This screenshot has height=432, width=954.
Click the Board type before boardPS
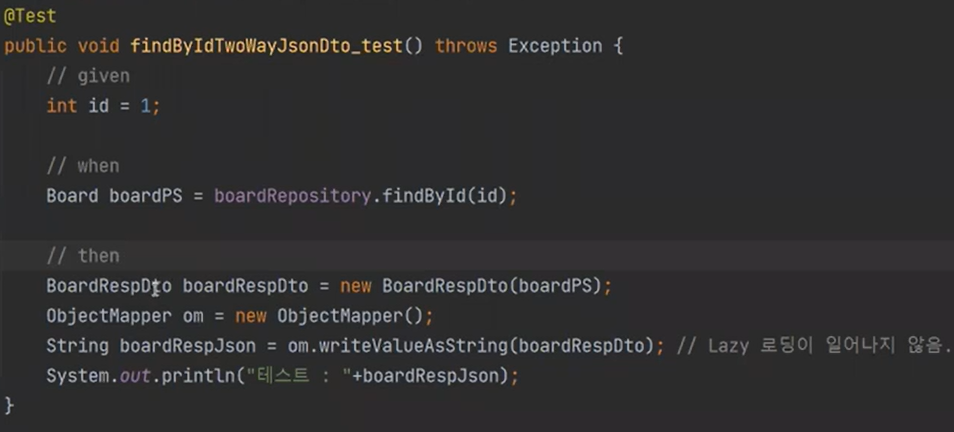[72, 196]
